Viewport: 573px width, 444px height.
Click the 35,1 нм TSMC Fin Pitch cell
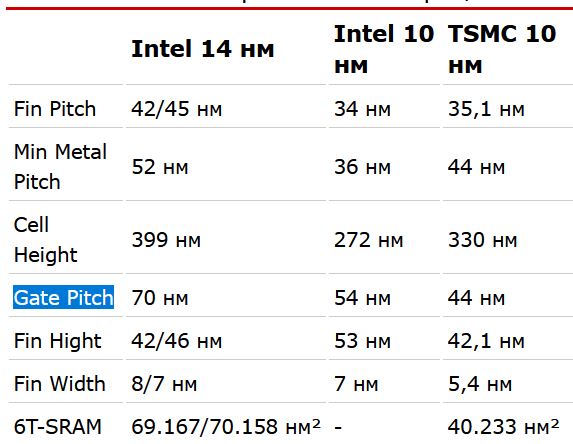pyautogui.click(x=486, y=109)
